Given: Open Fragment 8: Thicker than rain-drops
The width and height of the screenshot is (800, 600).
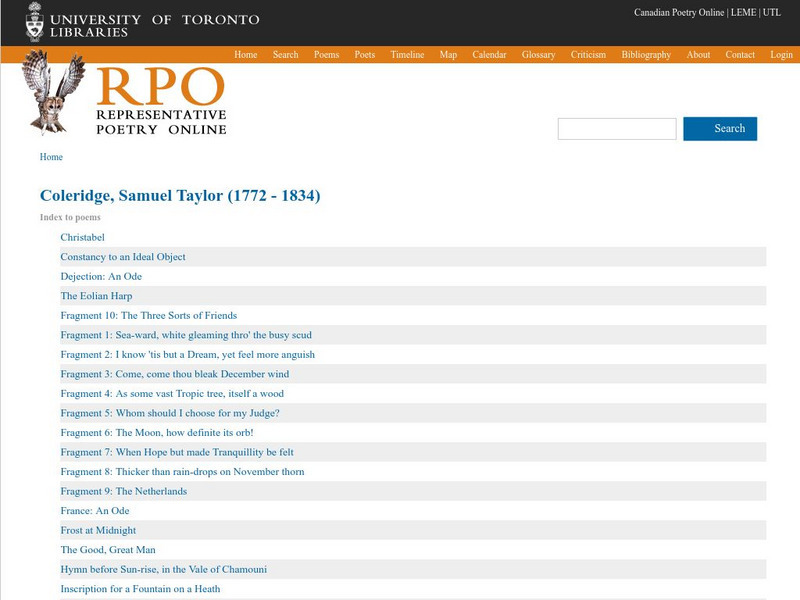Looking at the screenshot, I should pyautogui.click(x=182, y=471).
